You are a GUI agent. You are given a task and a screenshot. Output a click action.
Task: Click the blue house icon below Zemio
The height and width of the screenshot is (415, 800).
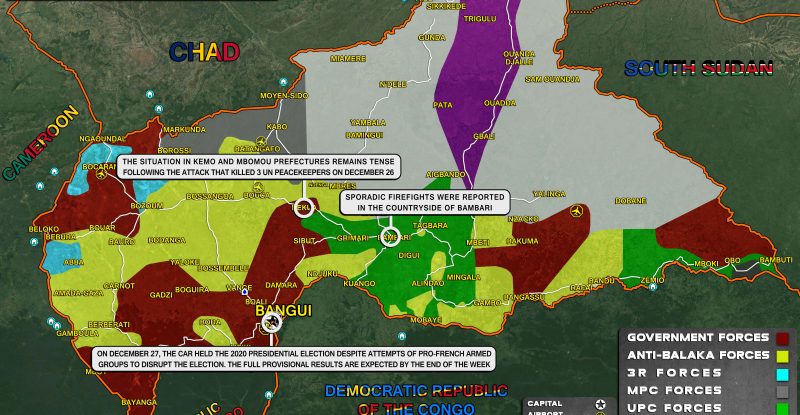(653, 287)
